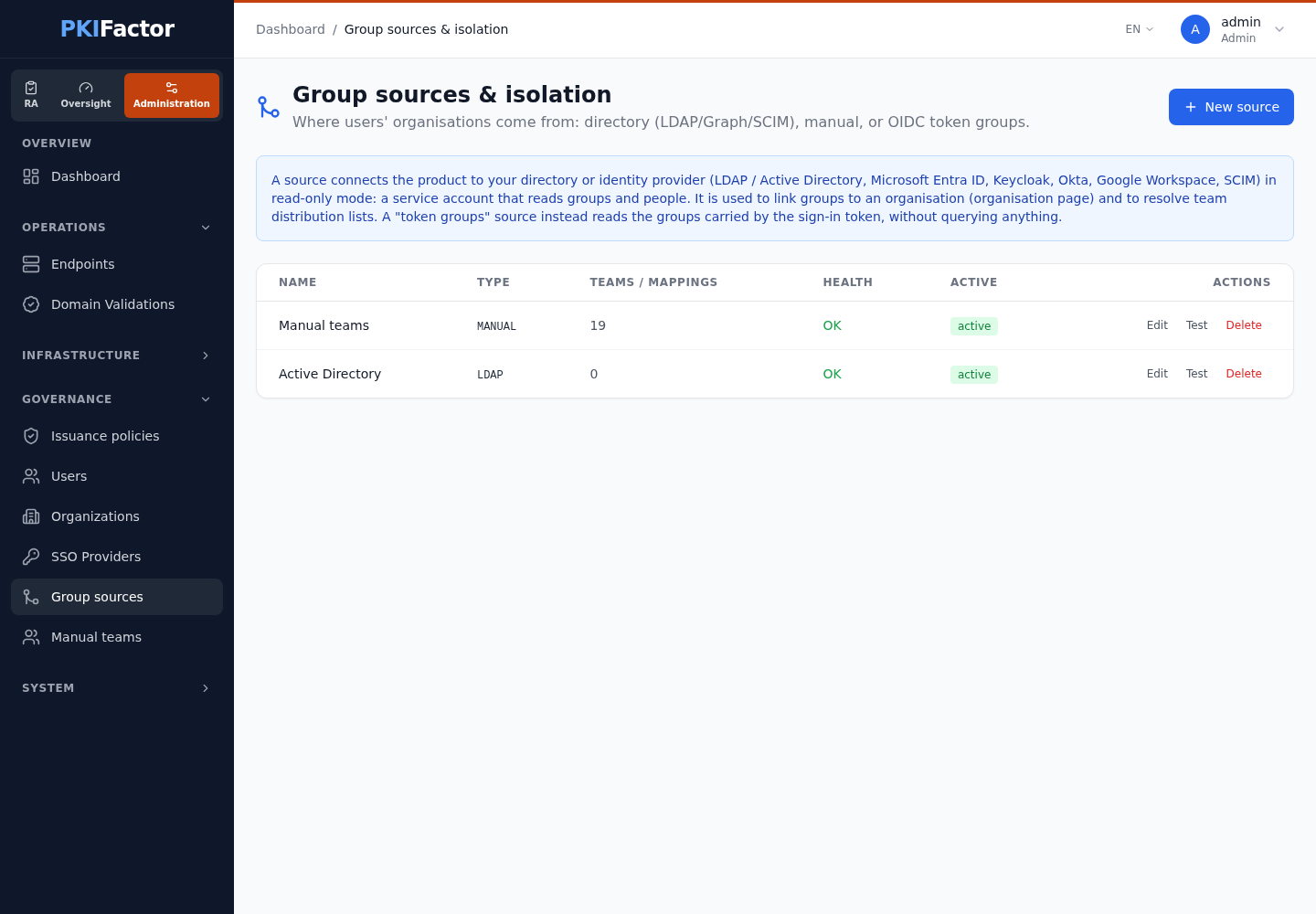Click the Organizations building icon
The height and width of the screenshot is (914, 1316).
[x=31, y=516]
